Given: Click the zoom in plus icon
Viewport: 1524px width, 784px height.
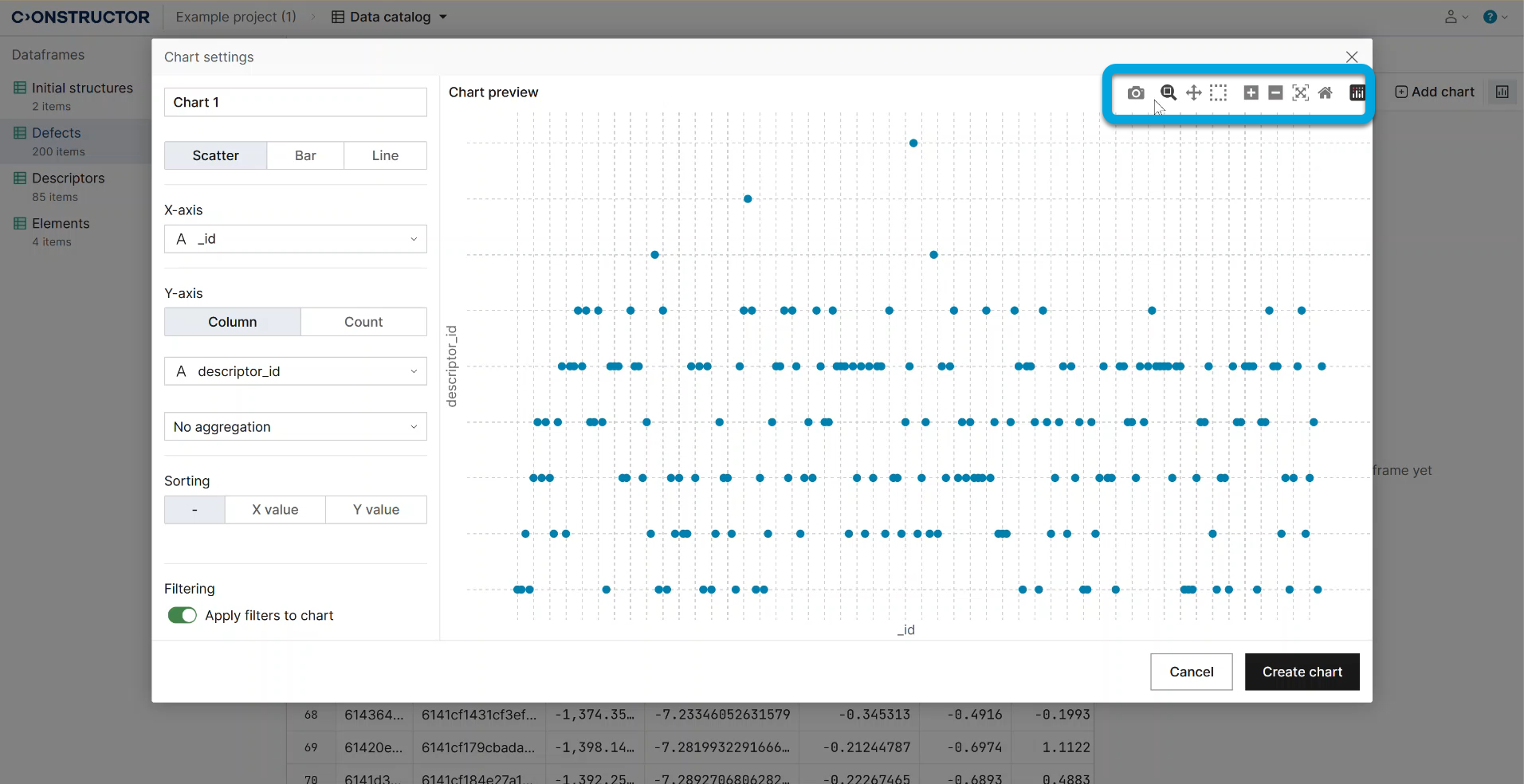Looking at the screenshot, I should tap(1251, 93).
